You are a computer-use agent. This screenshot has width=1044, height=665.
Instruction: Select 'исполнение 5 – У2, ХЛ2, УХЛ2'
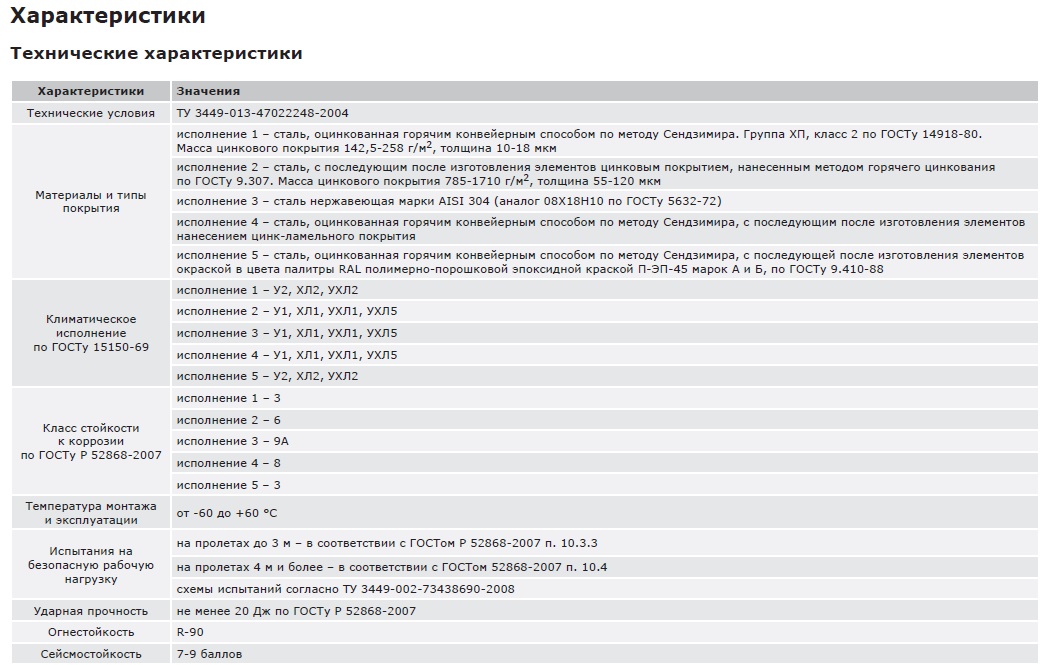click(x=267, y=376)
